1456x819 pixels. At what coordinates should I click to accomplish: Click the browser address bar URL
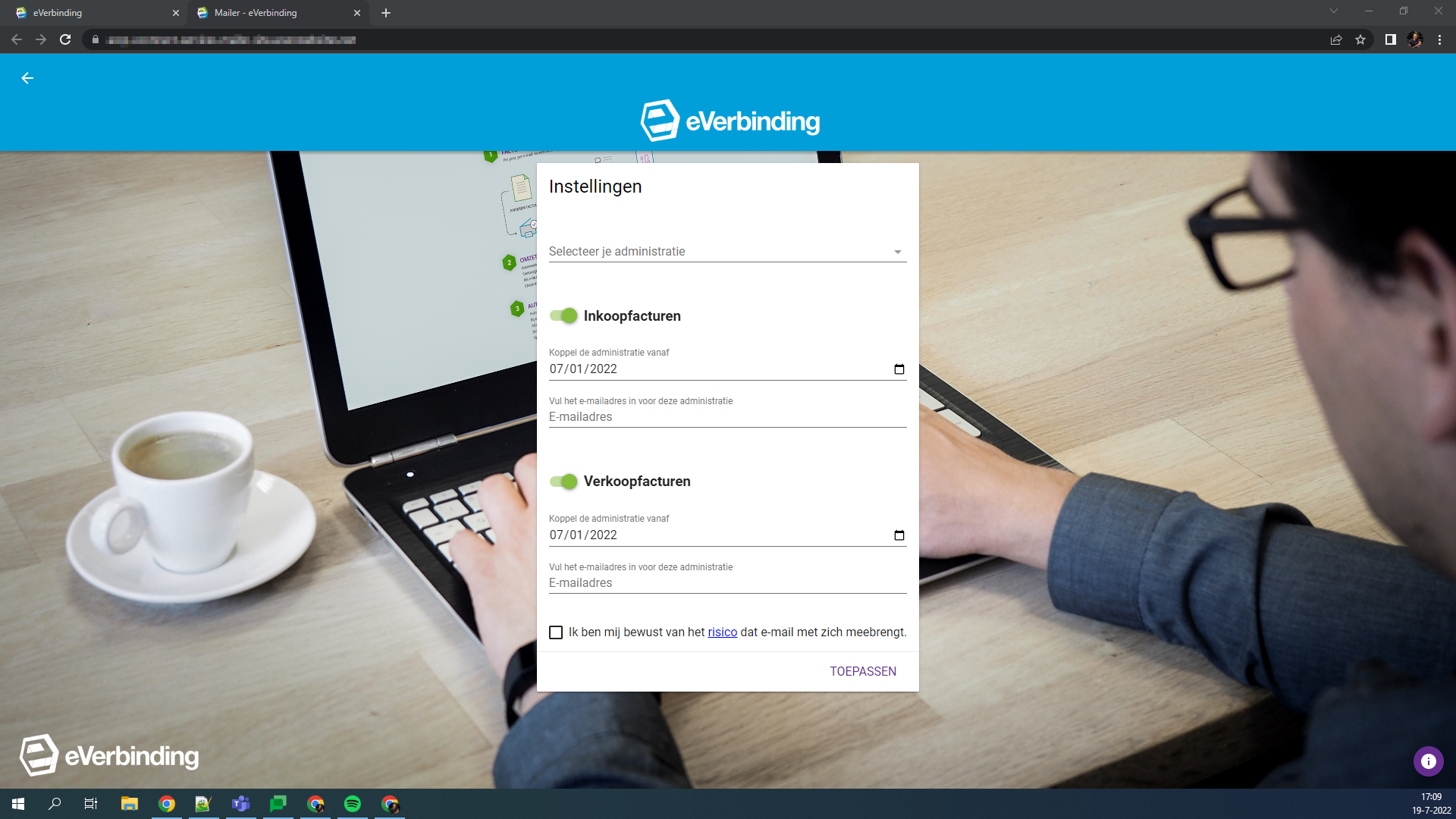[x=231, y=39]
